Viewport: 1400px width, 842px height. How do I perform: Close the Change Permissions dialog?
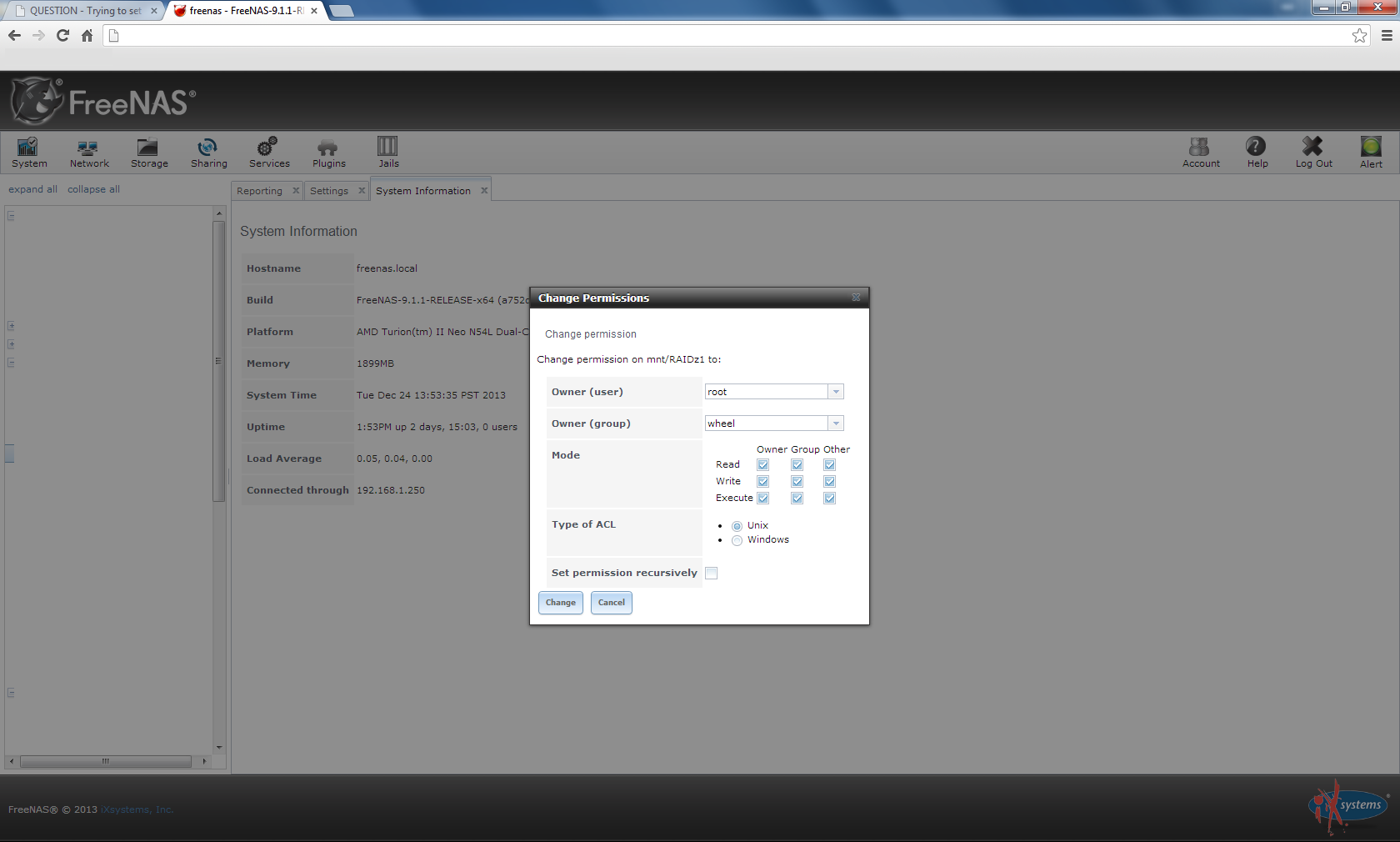click(x=856, y=298)
